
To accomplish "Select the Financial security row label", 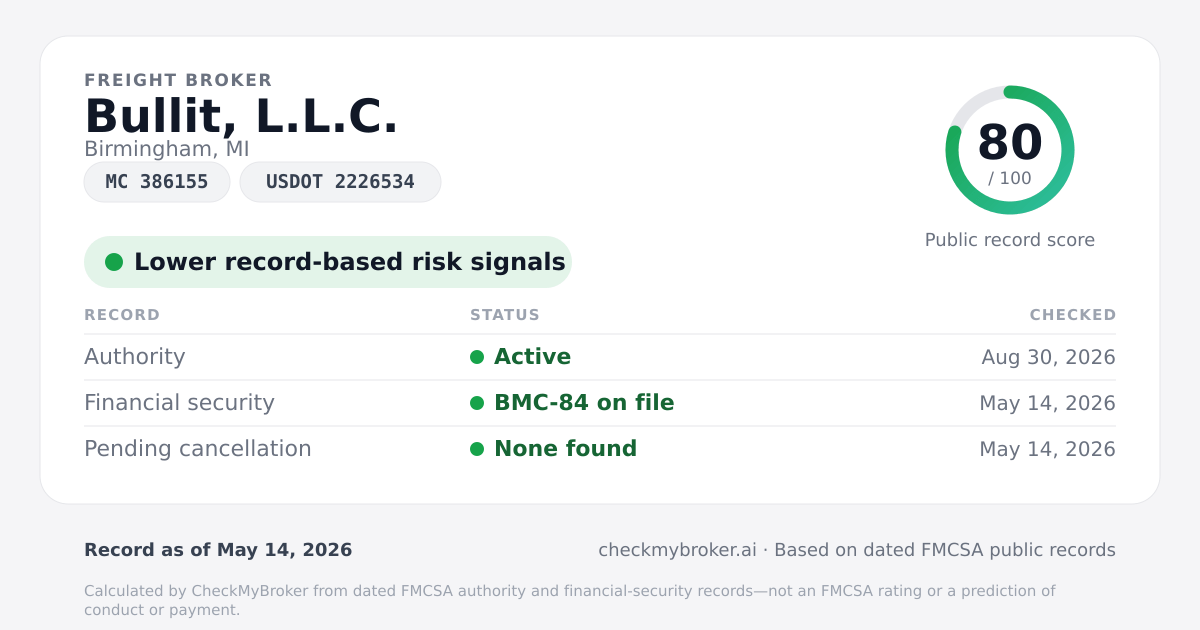I will [179, 403].
